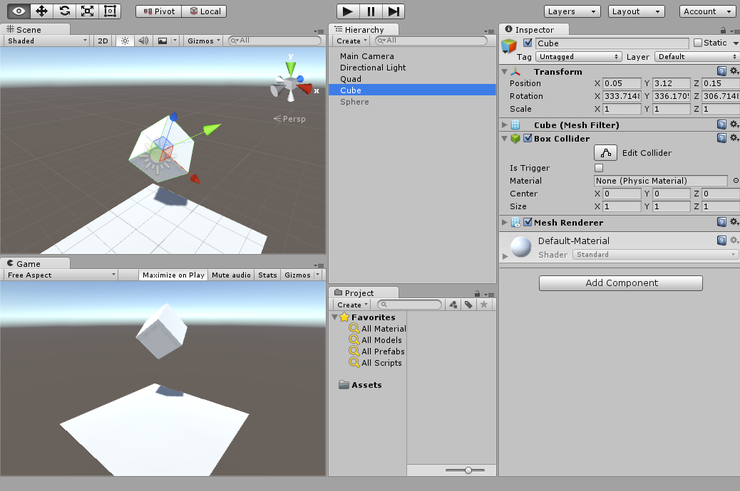Enable the Is Trigger checkbox

pos(599,168)
